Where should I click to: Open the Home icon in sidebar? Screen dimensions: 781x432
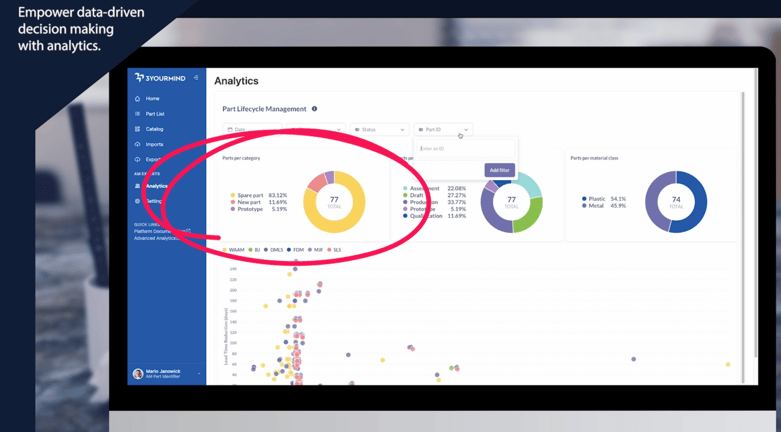coord(137,99)
